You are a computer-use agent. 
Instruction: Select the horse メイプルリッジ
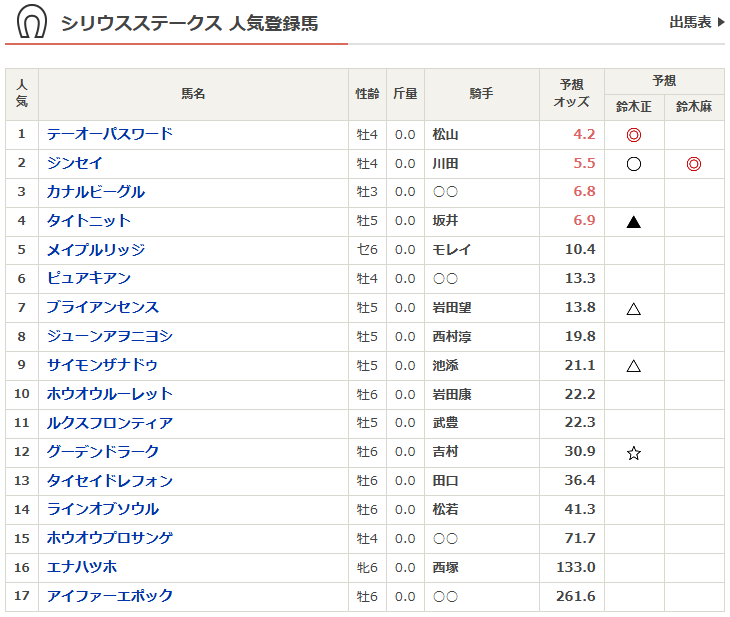click(96, 250)
